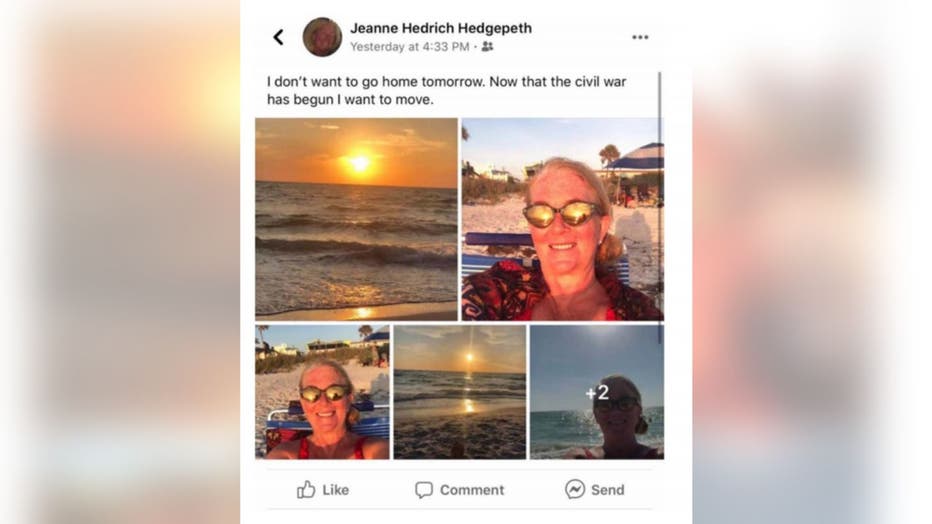Image resolution: width=932 pixels, height=524 pixels.
Task: Open the large sunset ocean photo
Action: [x=357, y=219]
